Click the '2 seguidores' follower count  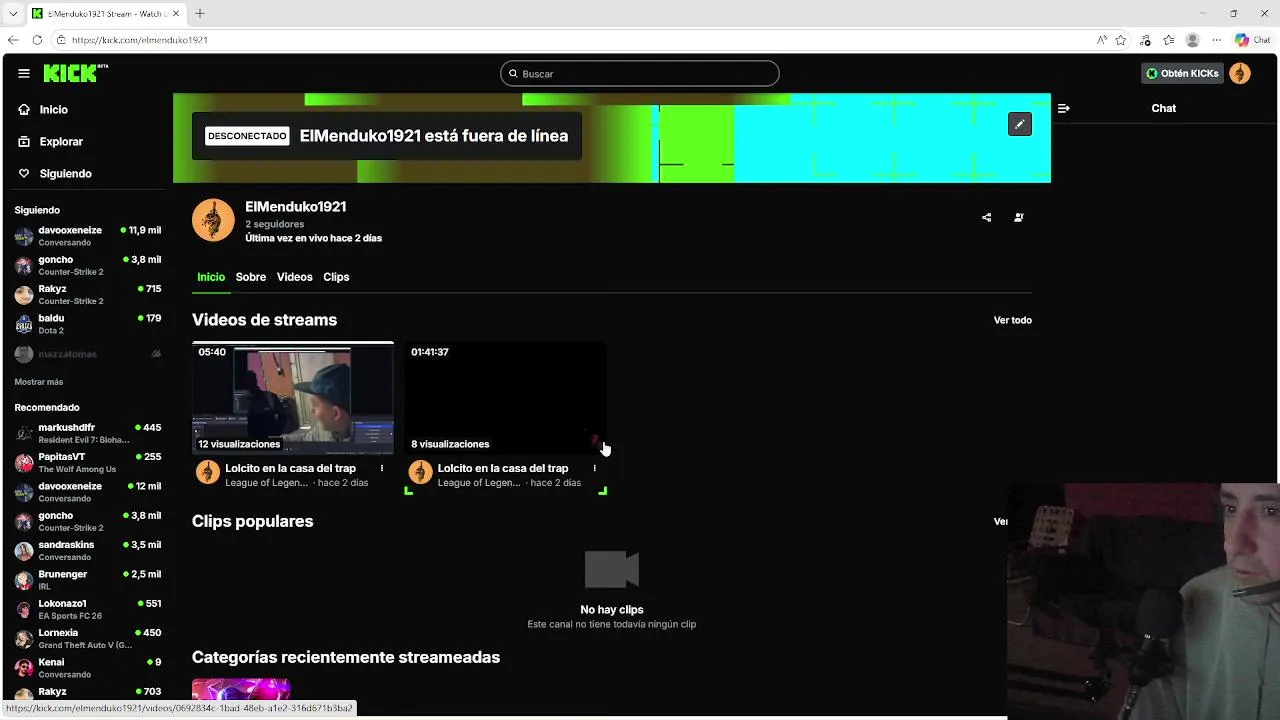click(275, 224)
